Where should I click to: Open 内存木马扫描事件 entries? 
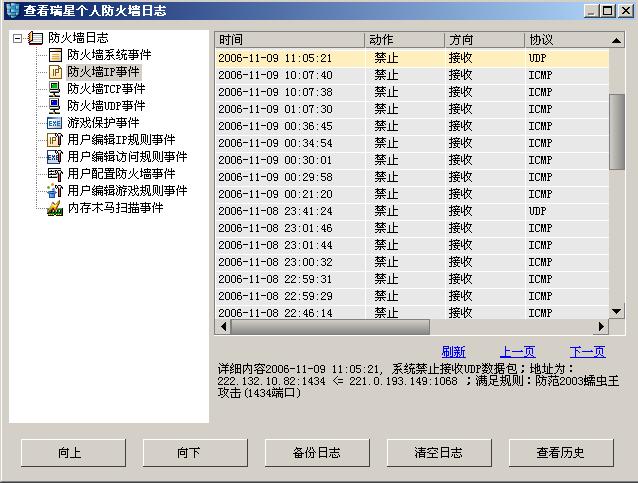coord(116,208)
